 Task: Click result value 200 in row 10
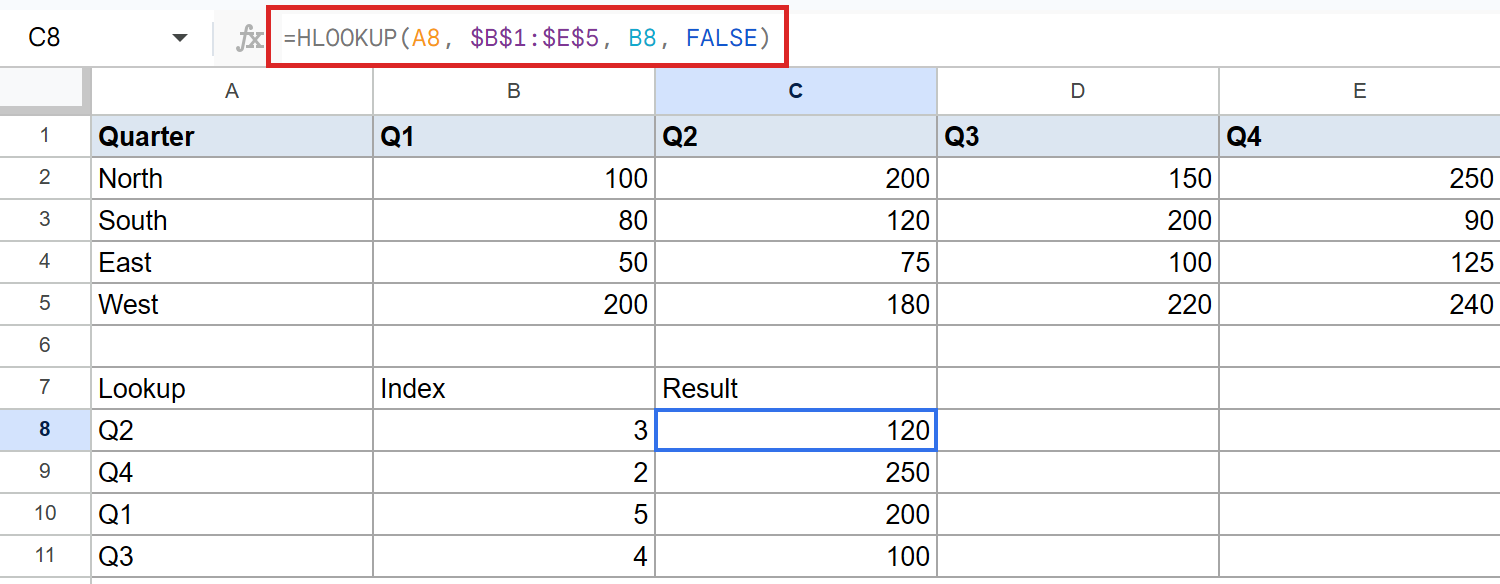796,514
